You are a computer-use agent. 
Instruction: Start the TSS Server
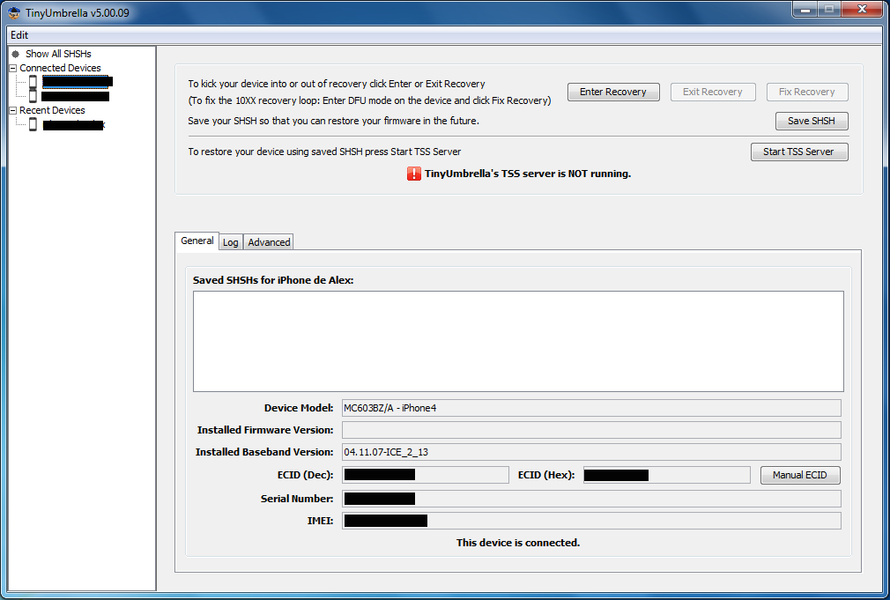pos(799,152)
